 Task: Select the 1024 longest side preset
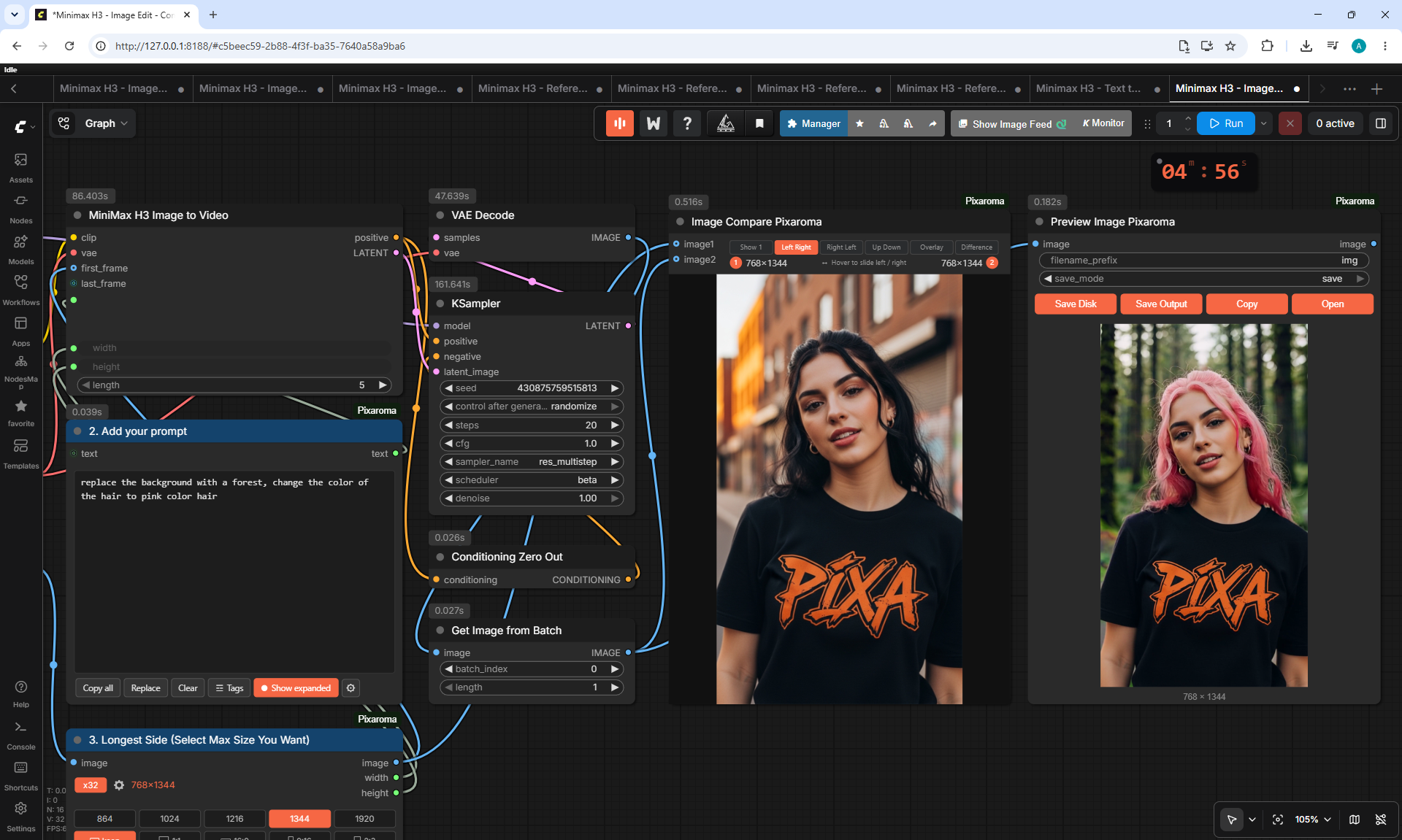(x=169, y=819)
